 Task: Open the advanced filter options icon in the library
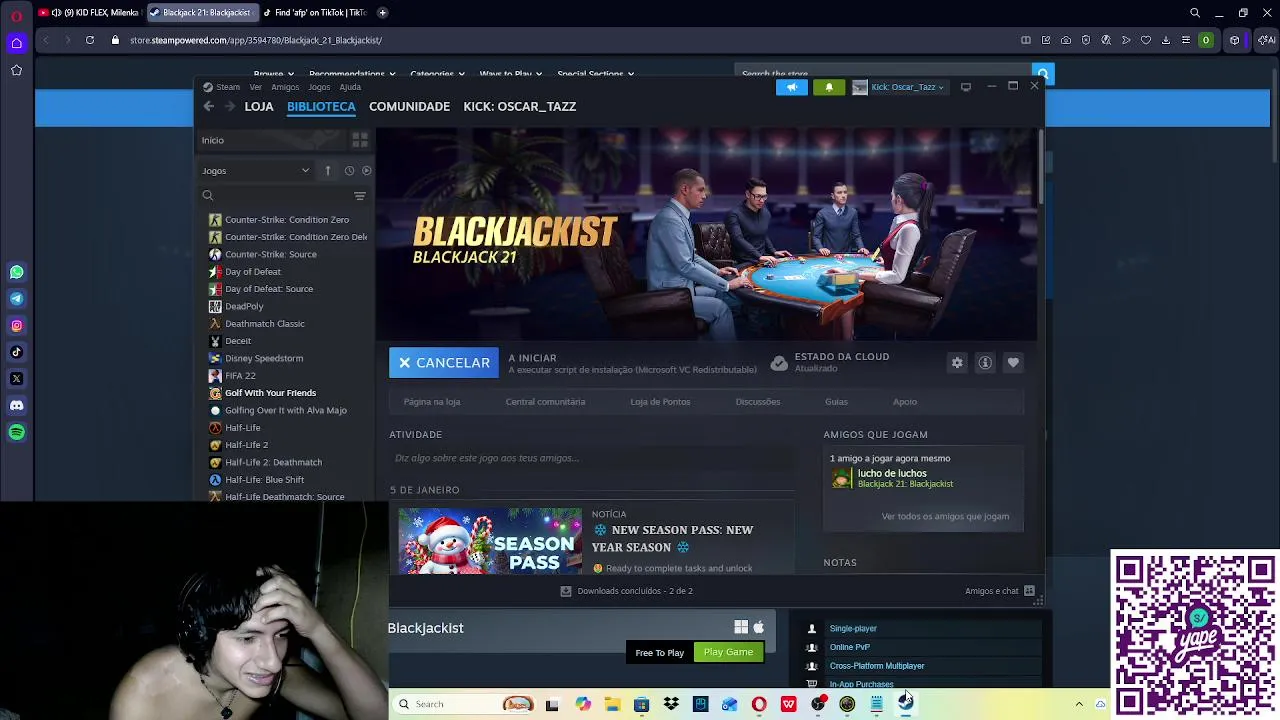click(360, 196)
